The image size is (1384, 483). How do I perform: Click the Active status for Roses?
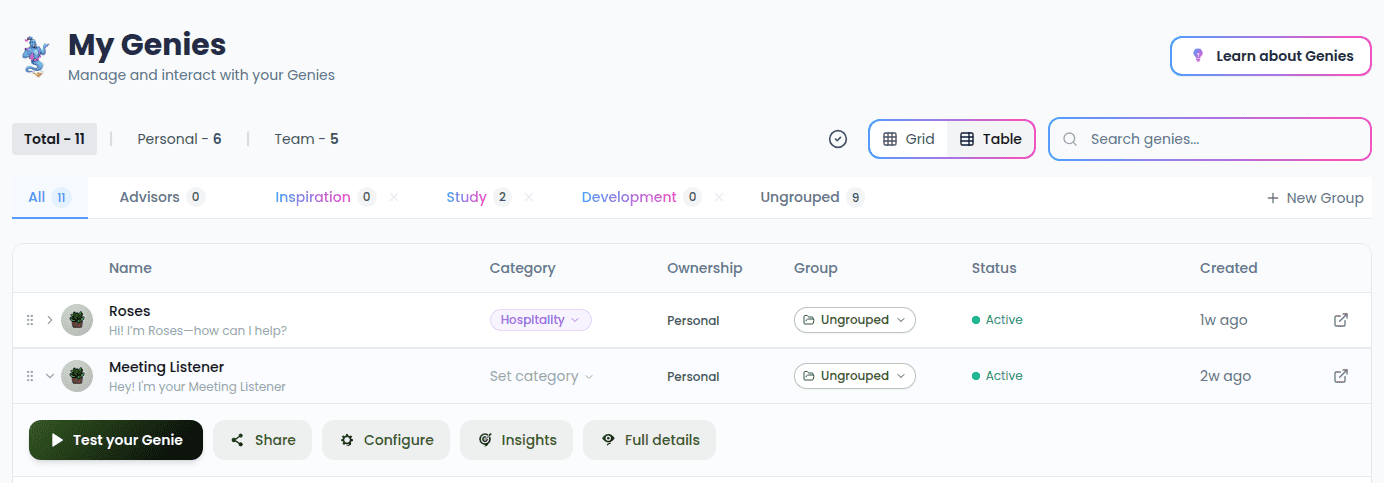pos(997,320)
